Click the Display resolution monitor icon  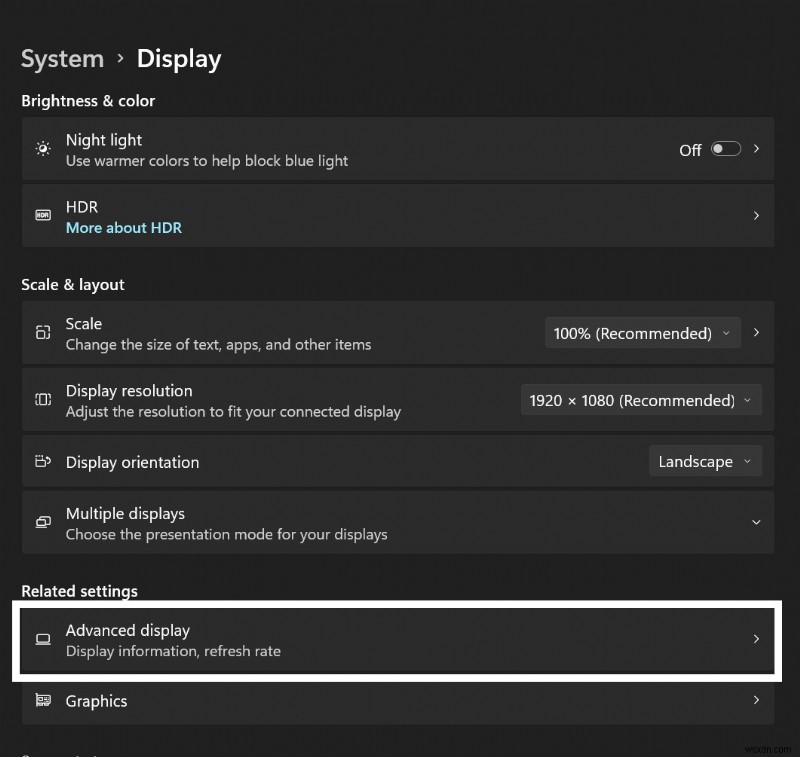[x=42, y=399]
